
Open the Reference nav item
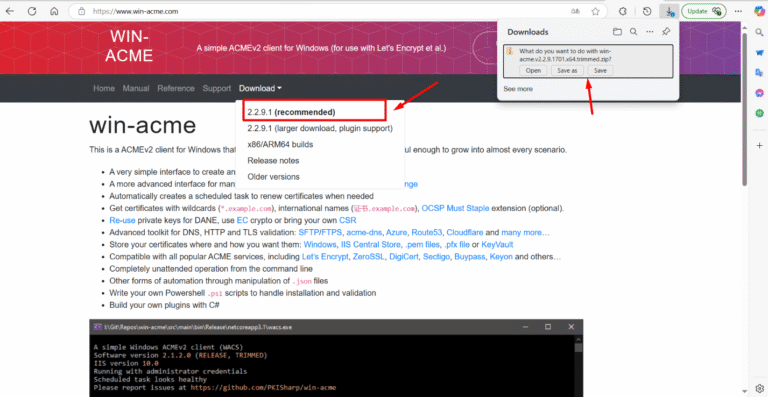point(176,89)
